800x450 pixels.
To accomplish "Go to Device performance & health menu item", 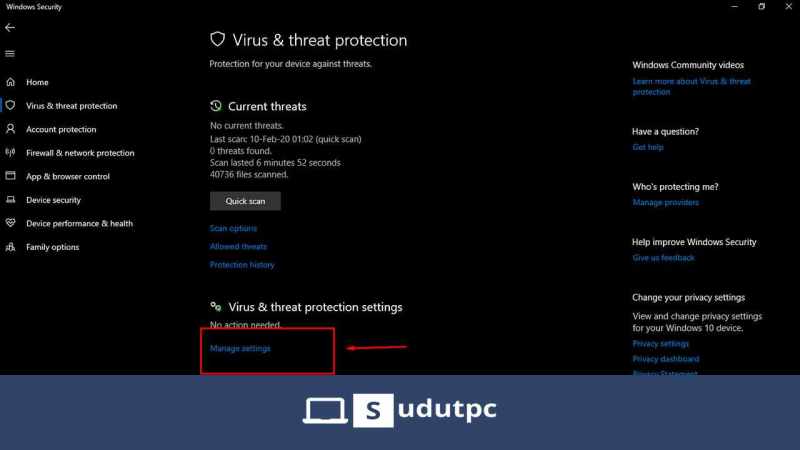I will click(79, 223).
